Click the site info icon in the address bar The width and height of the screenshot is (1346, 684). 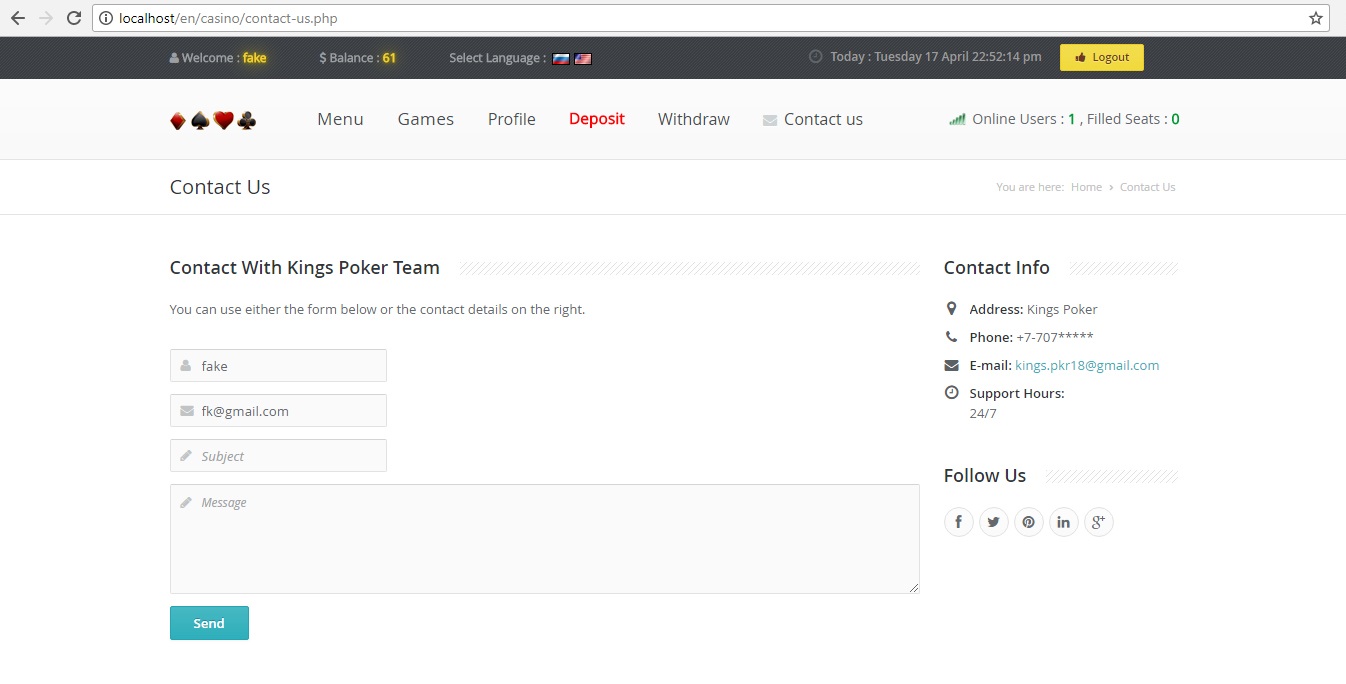[106, 18]
